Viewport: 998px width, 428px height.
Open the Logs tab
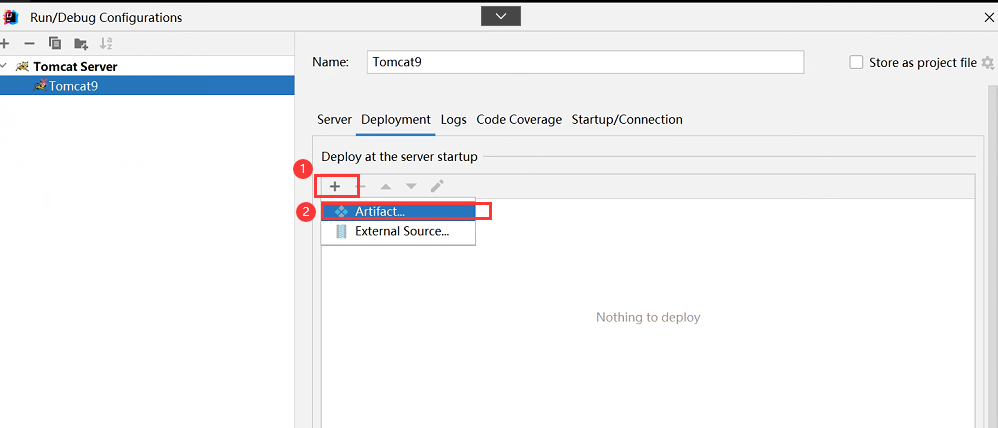coord(454,120)
